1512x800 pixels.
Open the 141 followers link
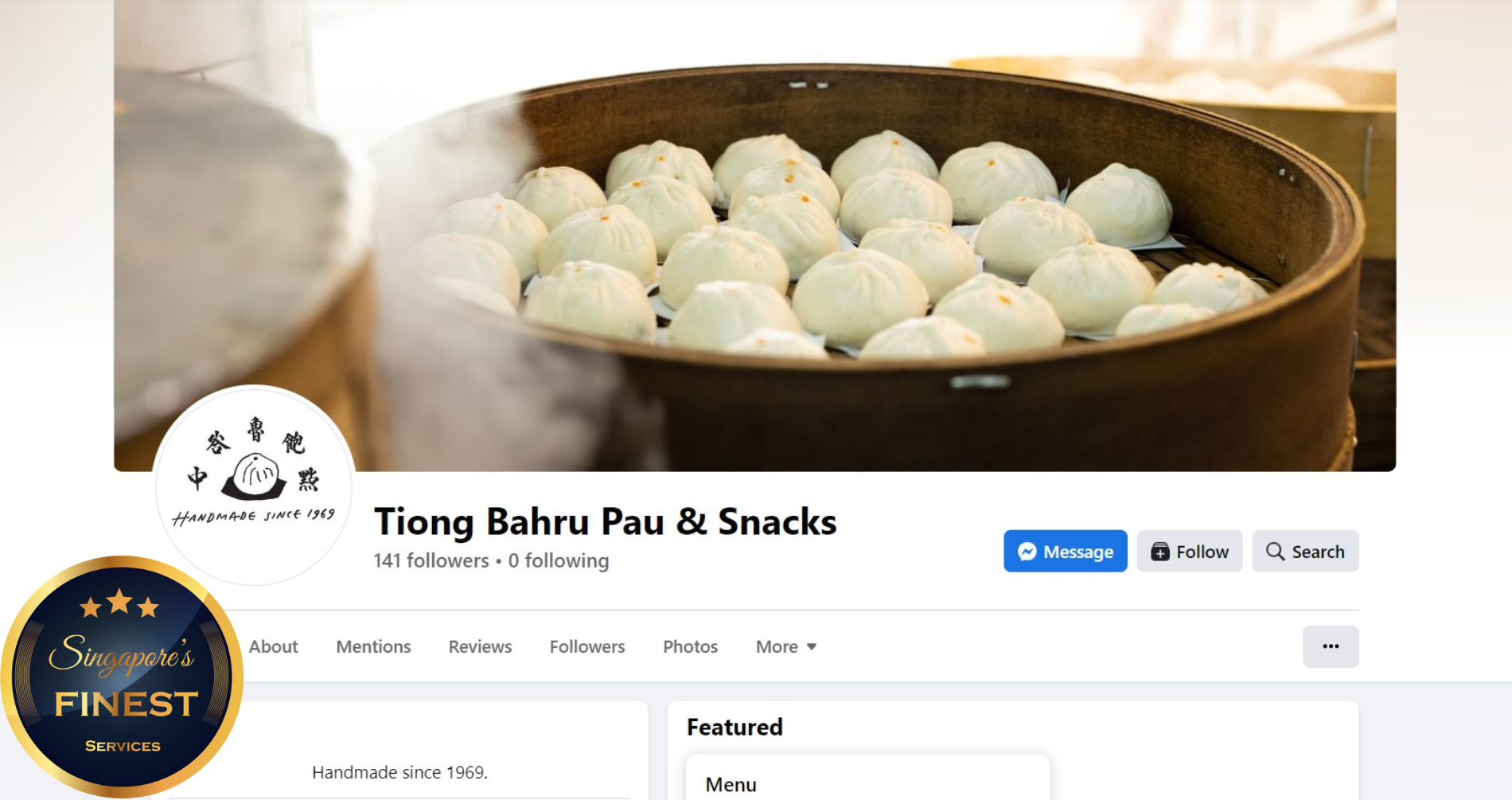431,560
